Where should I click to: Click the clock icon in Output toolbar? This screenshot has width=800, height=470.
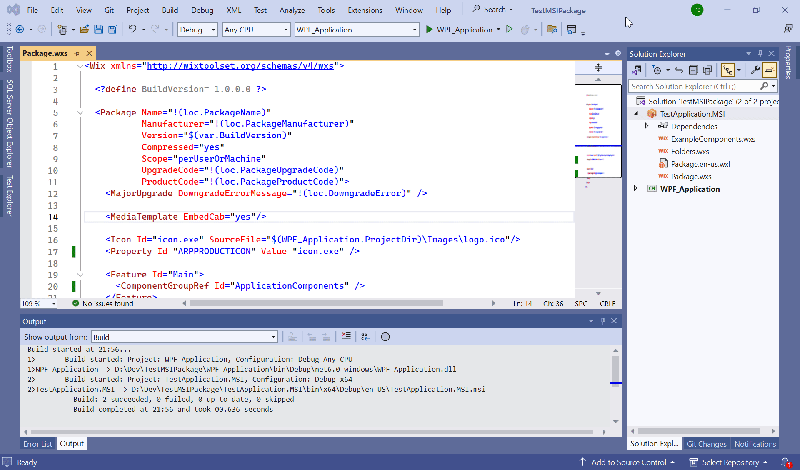click(x=385, y=336)
